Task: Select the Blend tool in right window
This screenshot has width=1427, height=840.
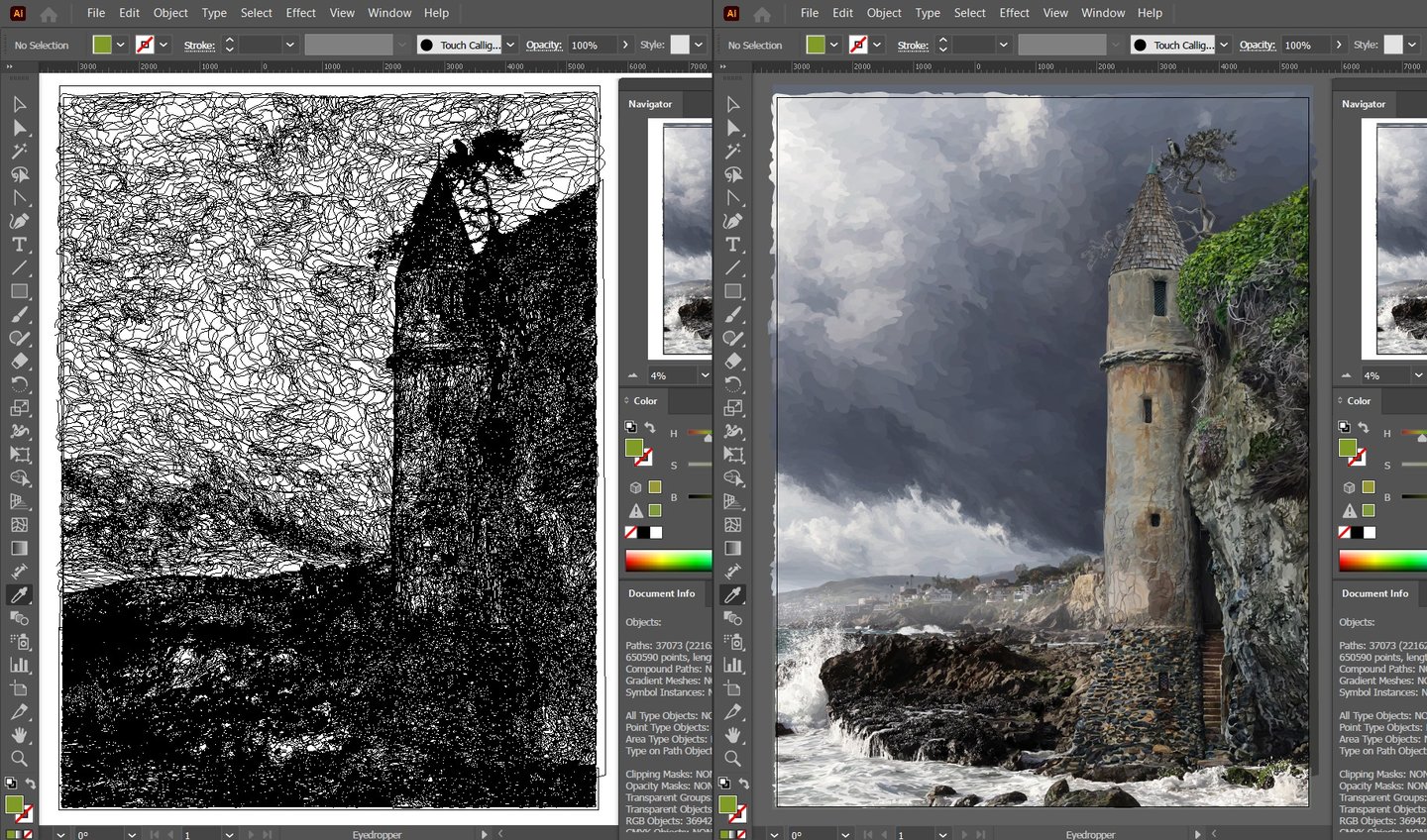Action: (x=732, y=618)
